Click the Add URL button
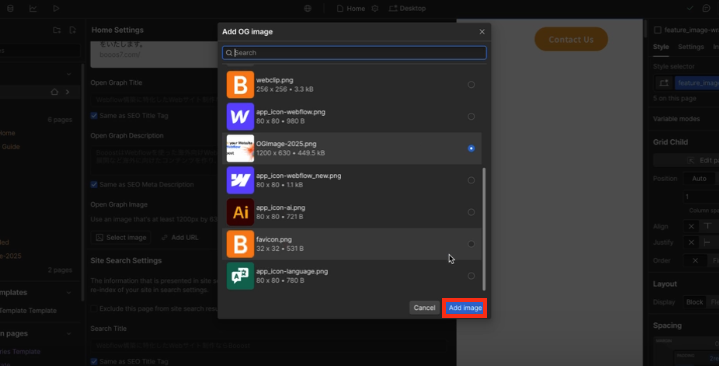Viewport: 719px width, 366px height. click(x=180, y=238)
